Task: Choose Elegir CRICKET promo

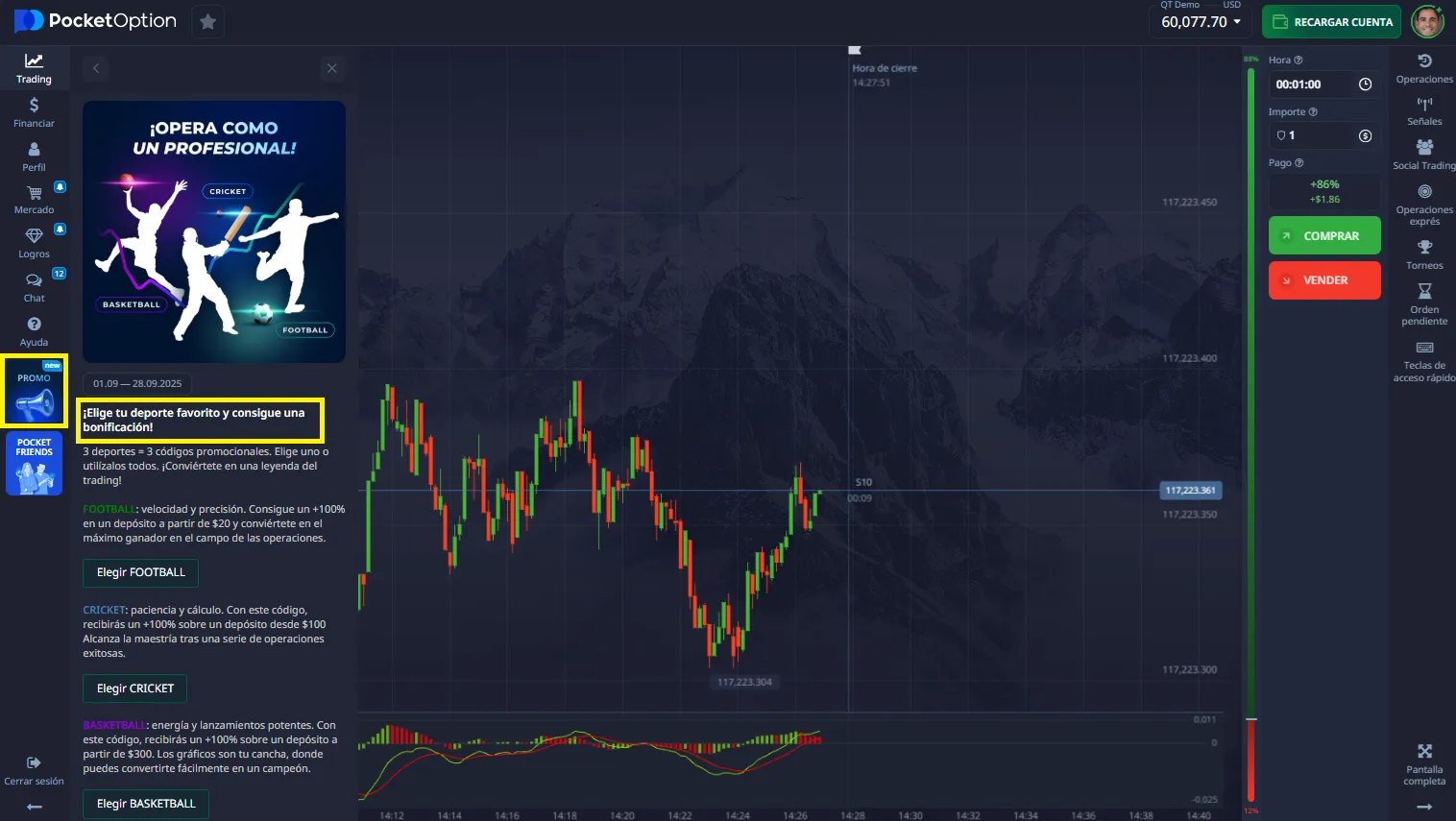Action: coord(135,688)
